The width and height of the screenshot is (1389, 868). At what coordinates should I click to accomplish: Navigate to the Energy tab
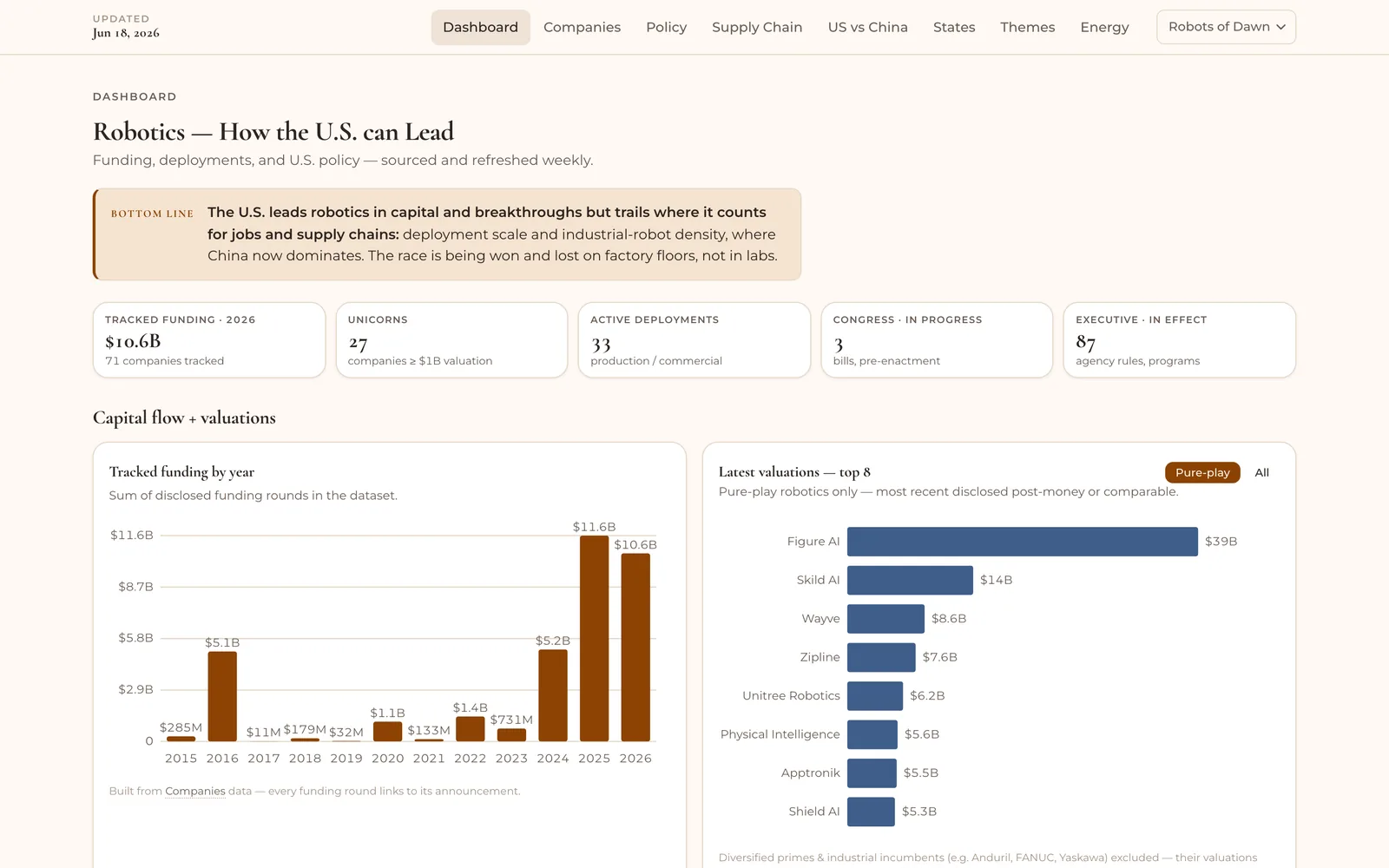tap(1104, 27)
